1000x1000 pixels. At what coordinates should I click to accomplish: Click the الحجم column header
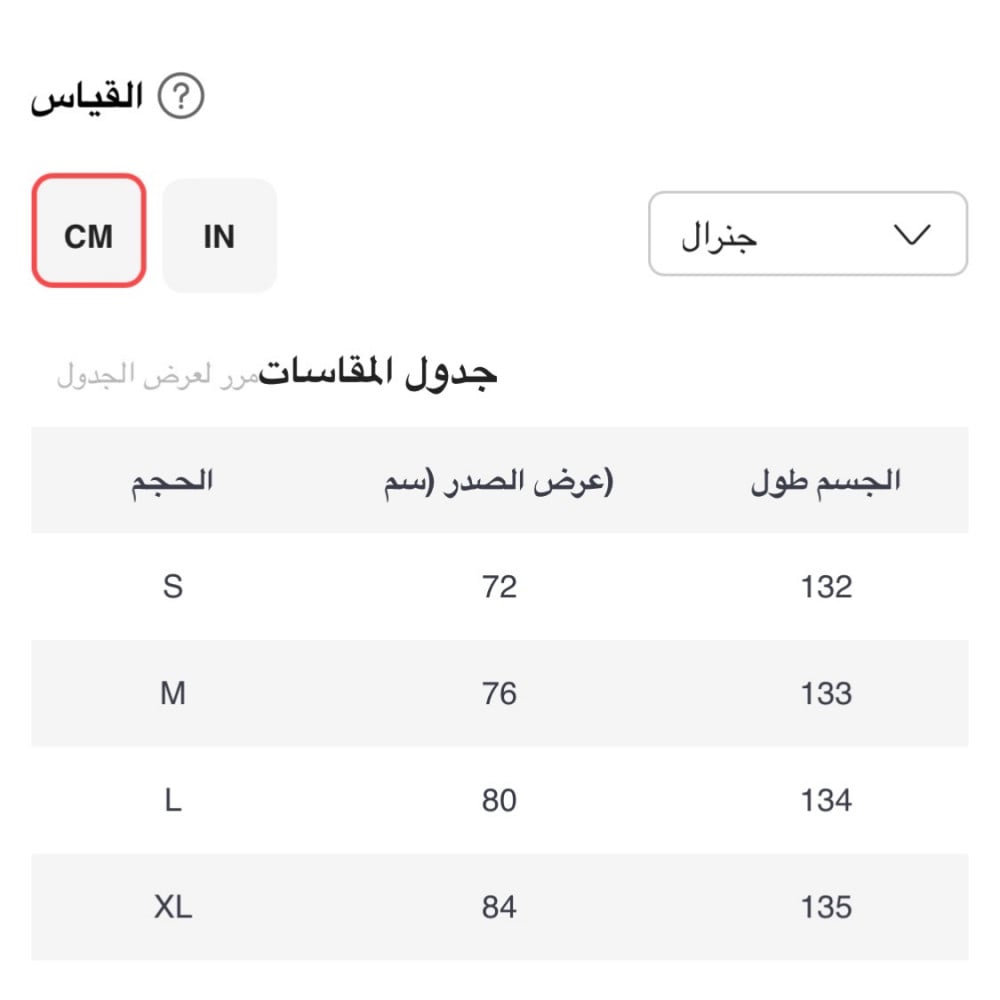(x=172, y=480)
